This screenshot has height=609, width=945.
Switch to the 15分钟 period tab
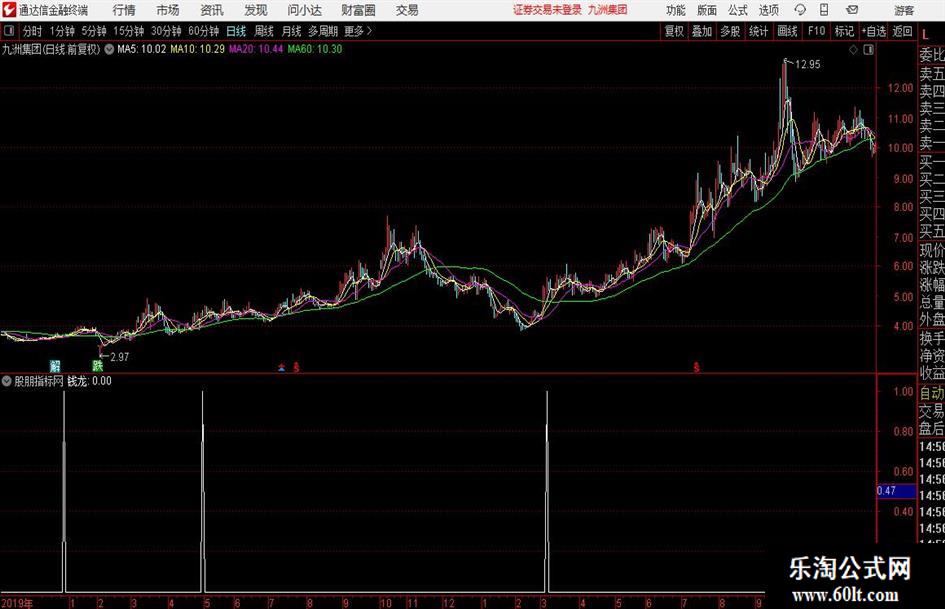128,31
